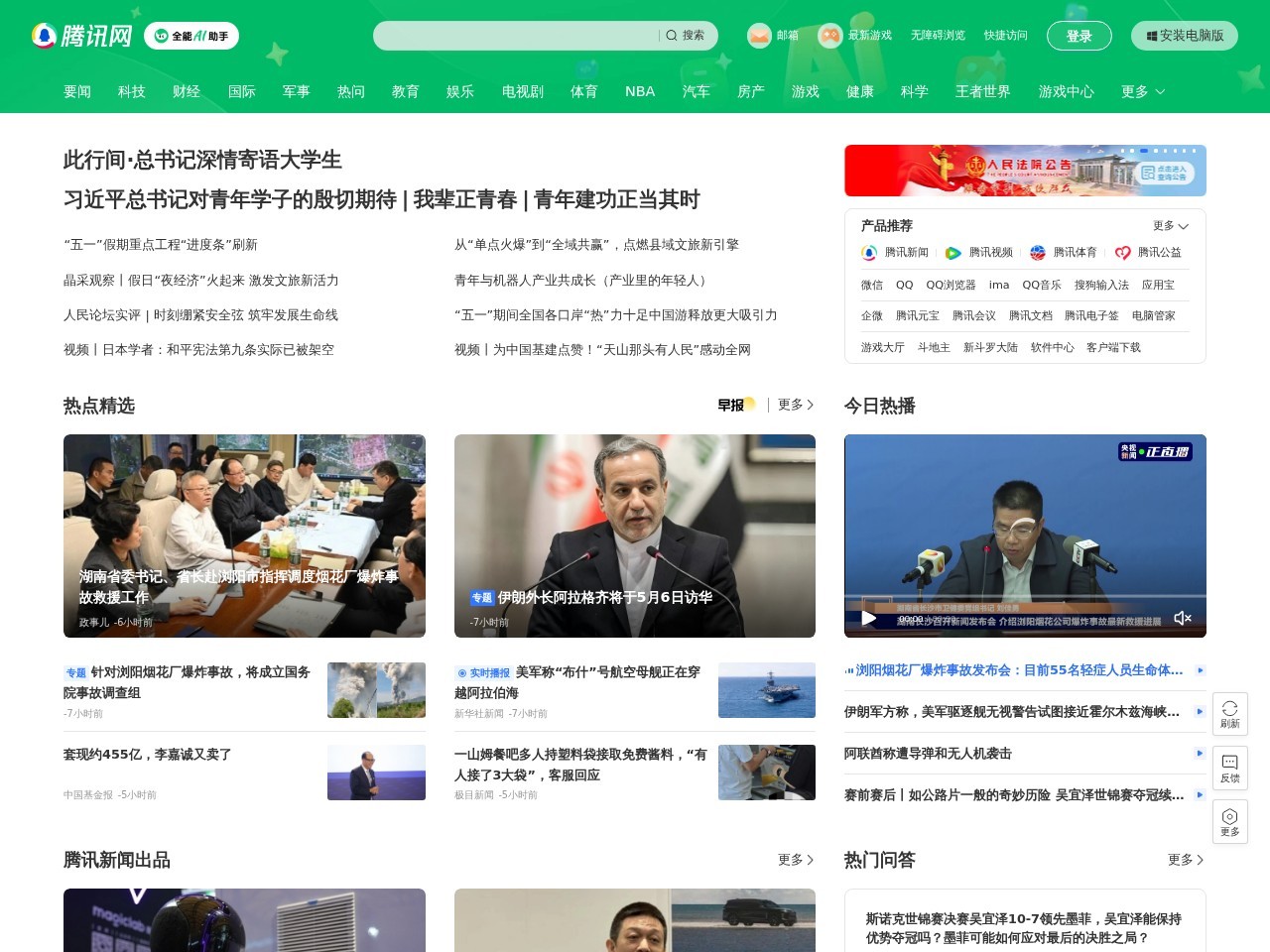Click the 实时播报 live badge
1270x952 pixels.
tap(483, 672)
